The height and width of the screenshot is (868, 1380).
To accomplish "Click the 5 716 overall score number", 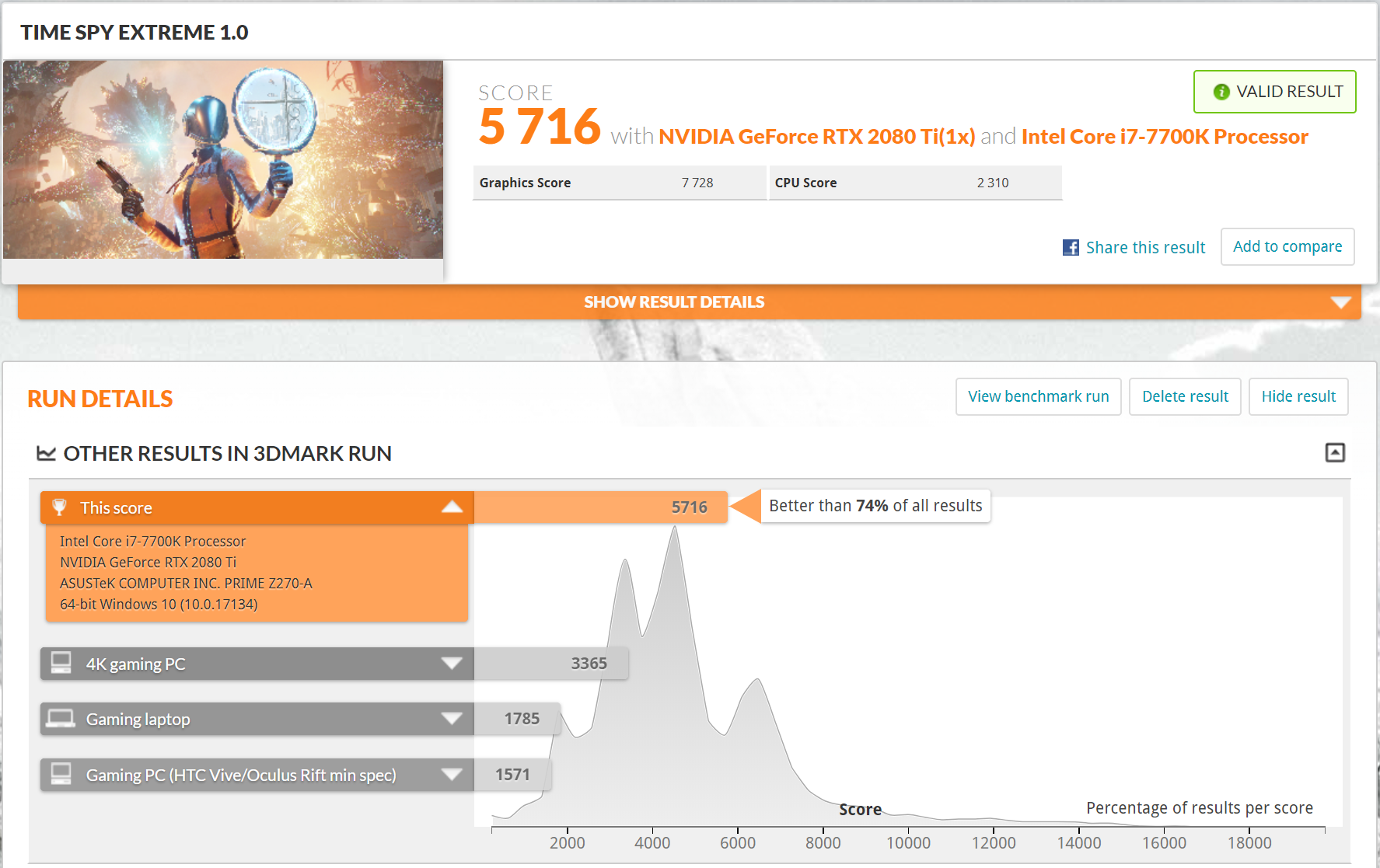I will point(540,127).
